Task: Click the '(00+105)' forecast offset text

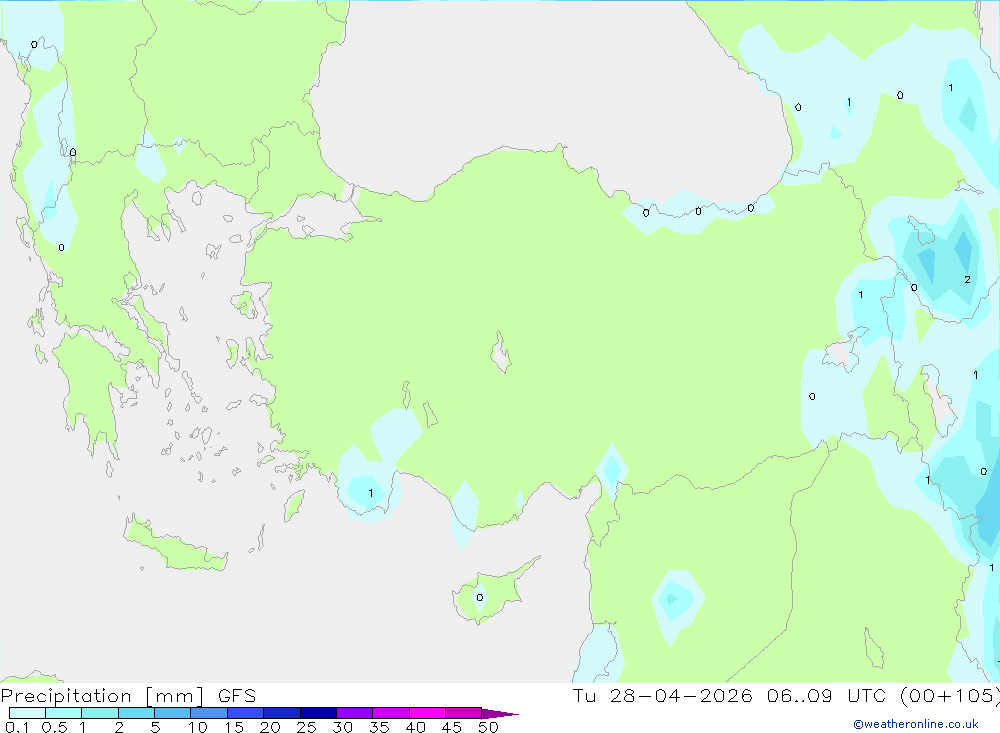Action: coord(952,696)
